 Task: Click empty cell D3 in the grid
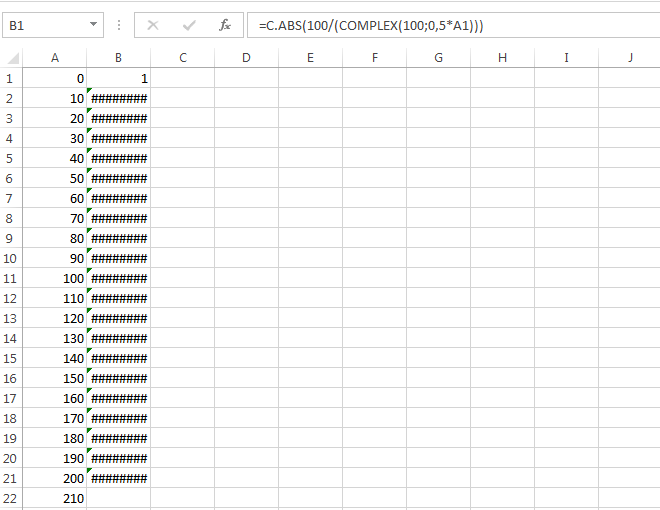247,118
